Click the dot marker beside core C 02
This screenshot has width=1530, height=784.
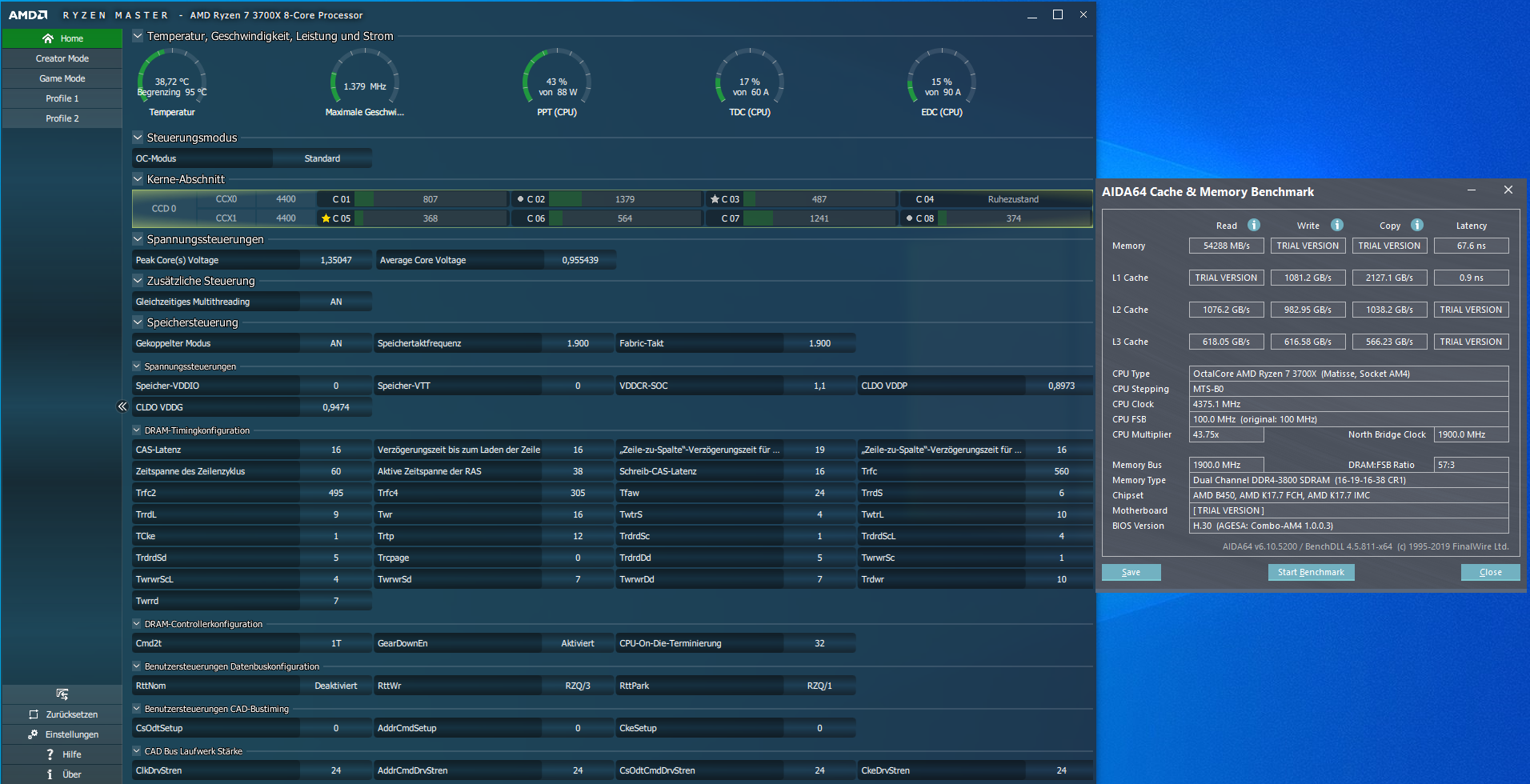point(521,199)
